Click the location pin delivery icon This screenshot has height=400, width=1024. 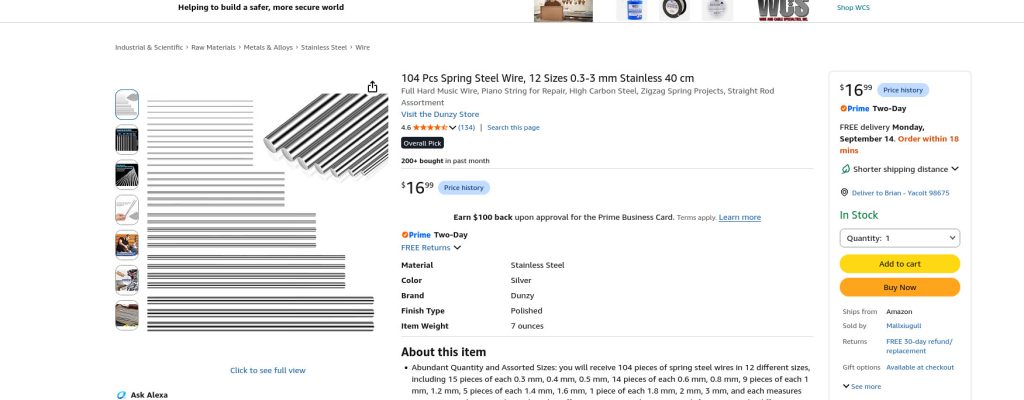(x=844, y=193)
